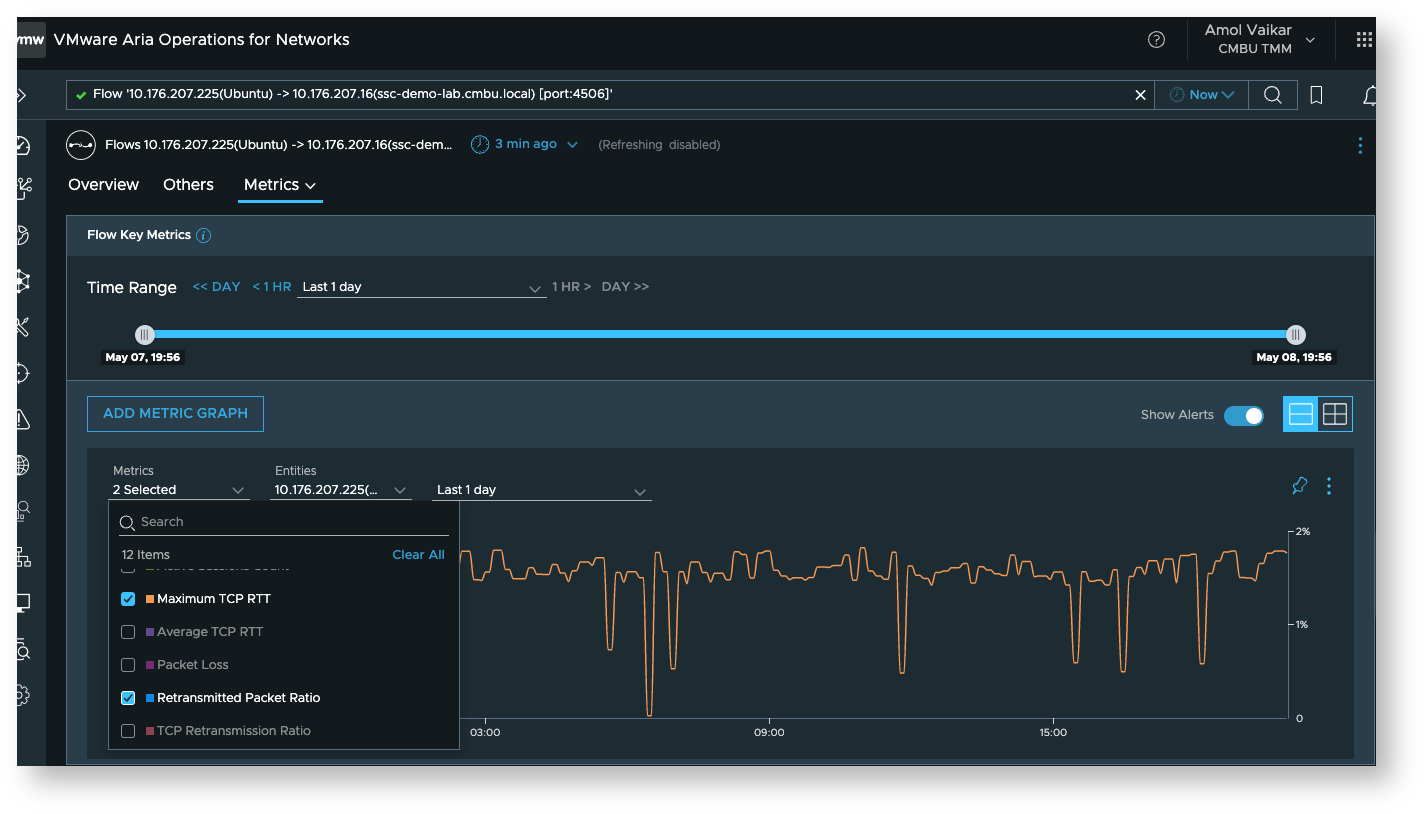
Task: Open the crosshair target icon in sidebar
Action: pos(23,373)
